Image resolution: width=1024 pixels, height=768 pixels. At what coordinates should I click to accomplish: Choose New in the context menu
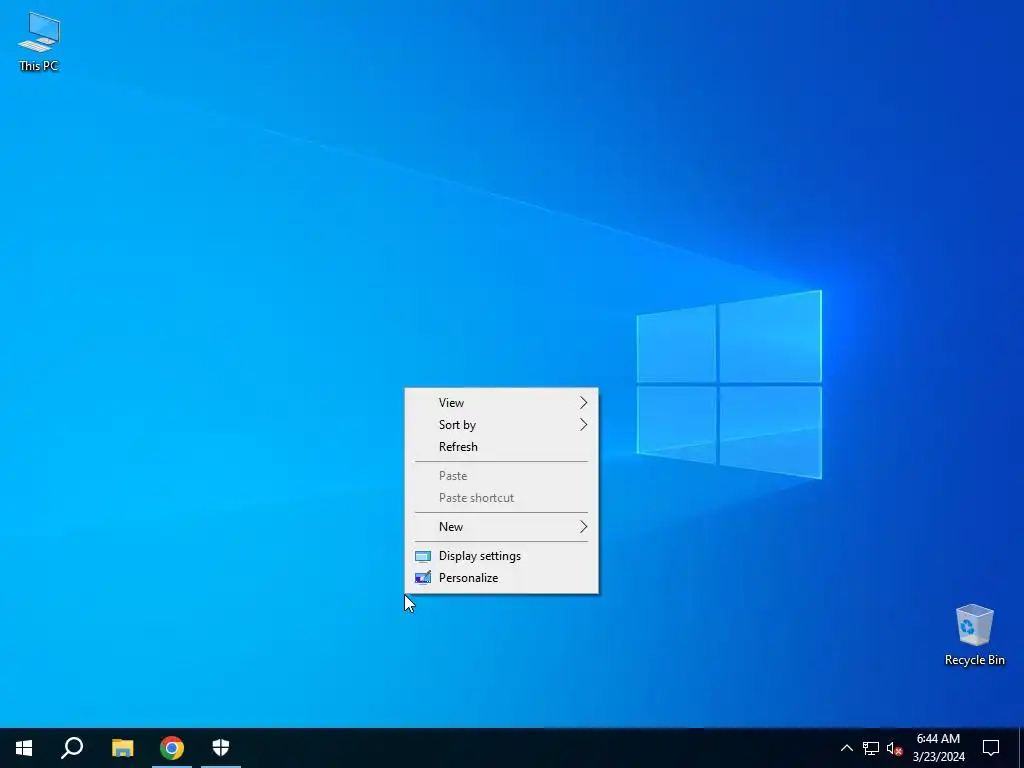[502, 527]
